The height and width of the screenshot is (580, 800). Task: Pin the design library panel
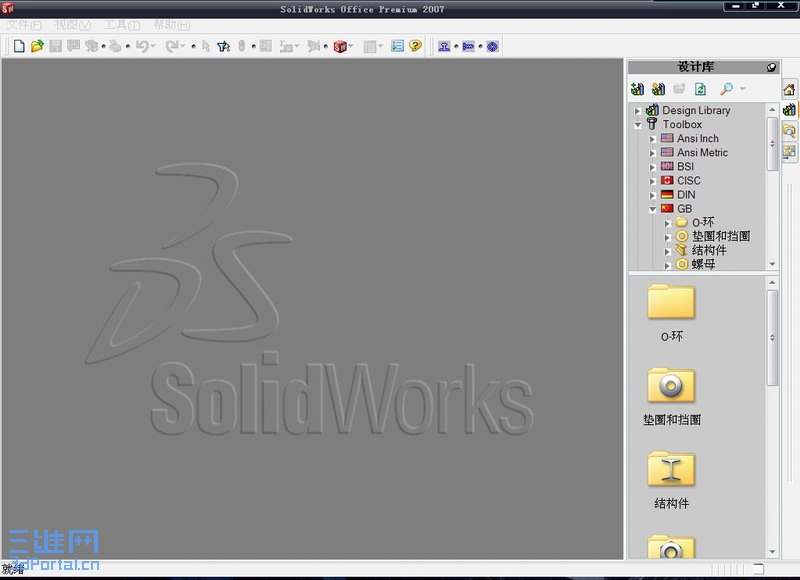click(x=771, y=67)
